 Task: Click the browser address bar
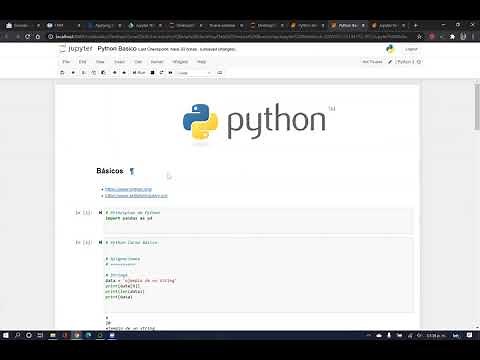pos(230,36)
